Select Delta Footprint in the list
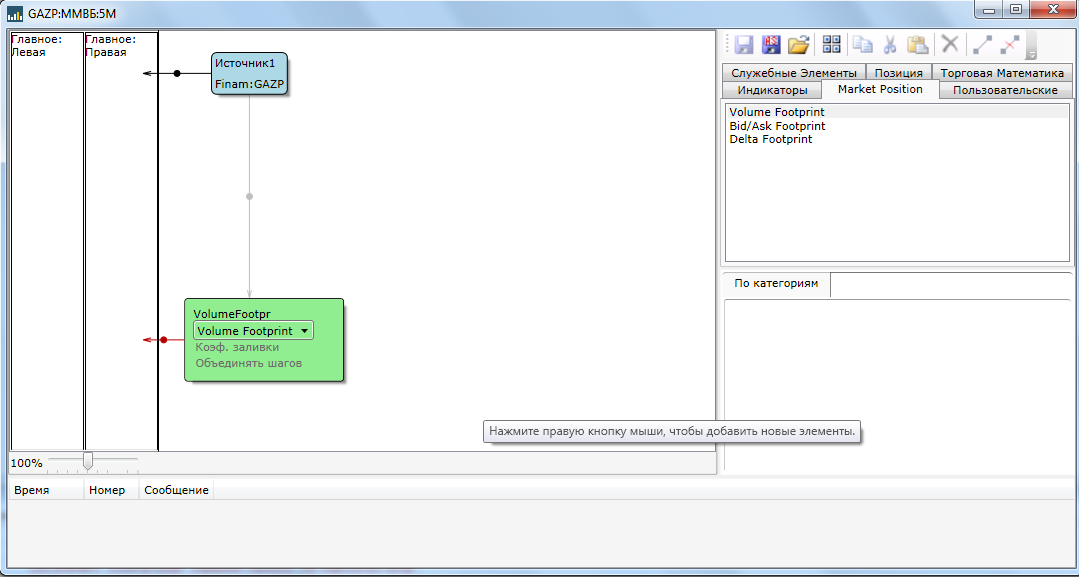1079x577 pixels. (897, 139)
